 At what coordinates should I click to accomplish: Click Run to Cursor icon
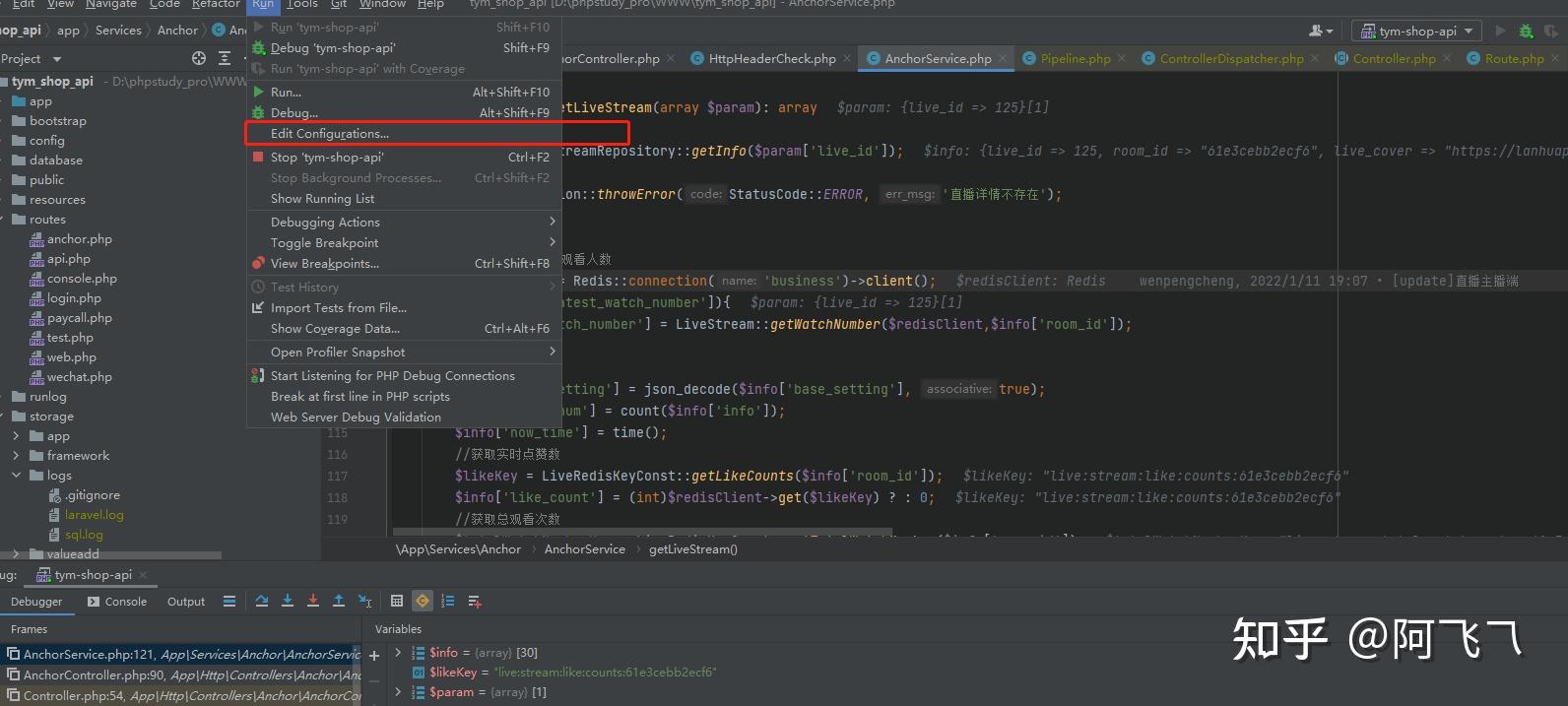pyautogui.click(x=364, y=601)
